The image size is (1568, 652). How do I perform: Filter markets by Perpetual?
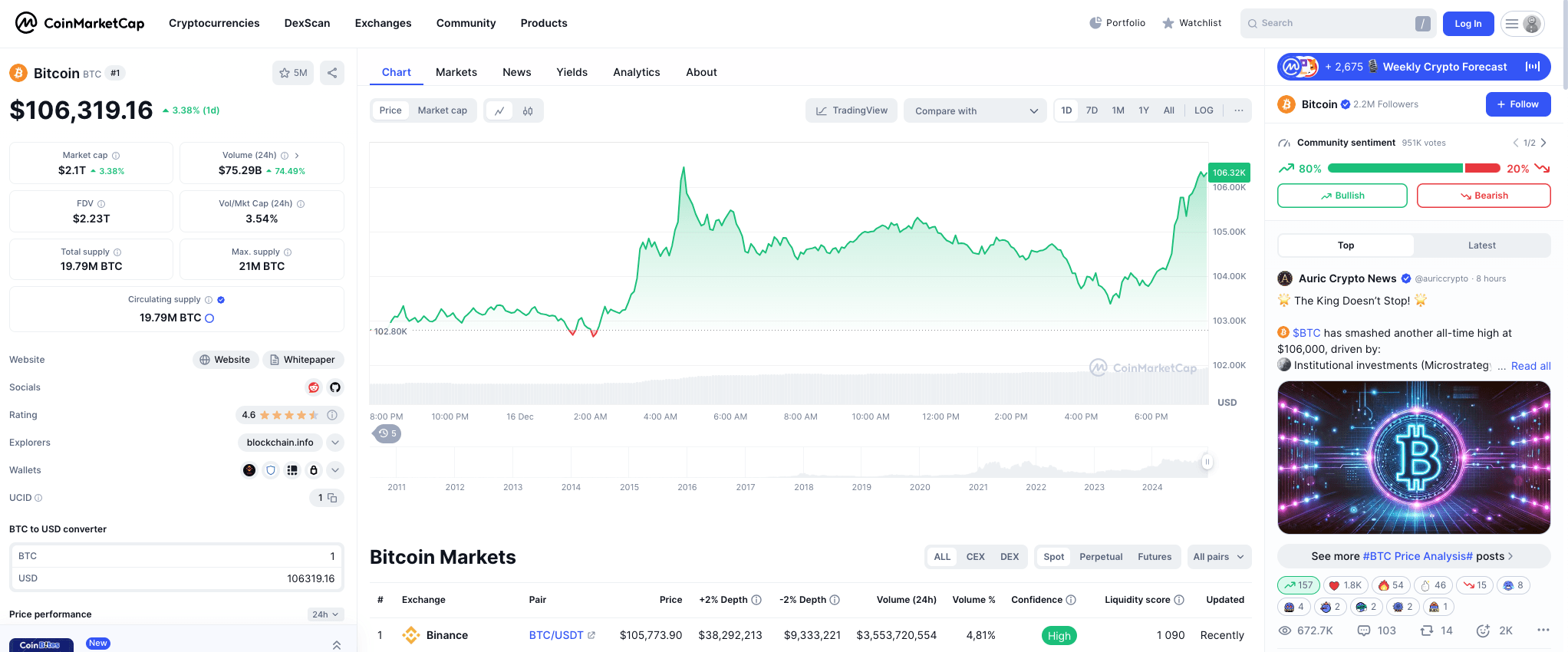tap(1101, 557)
